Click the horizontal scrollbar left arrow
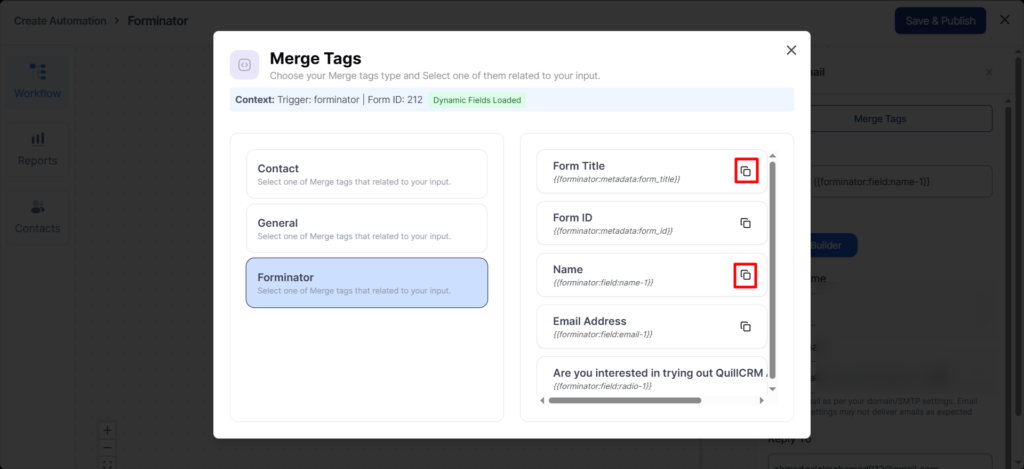Screen dimensions: 1024x469 click(x=542, y=401)
